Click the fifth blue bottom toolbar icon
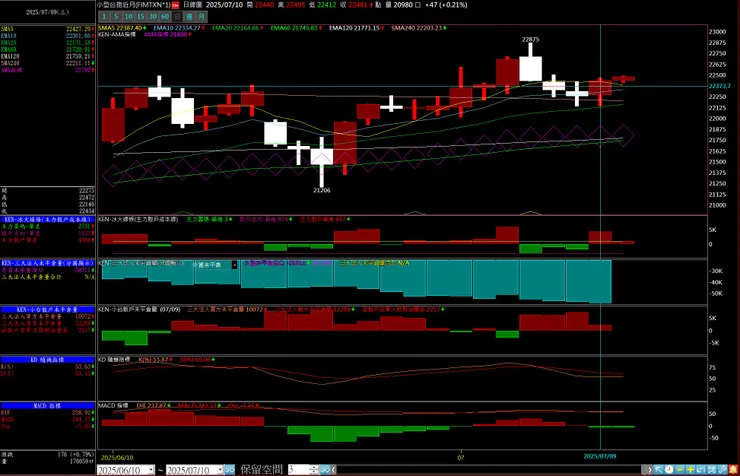This screenshot has height=476, width=740. (701, 470)
